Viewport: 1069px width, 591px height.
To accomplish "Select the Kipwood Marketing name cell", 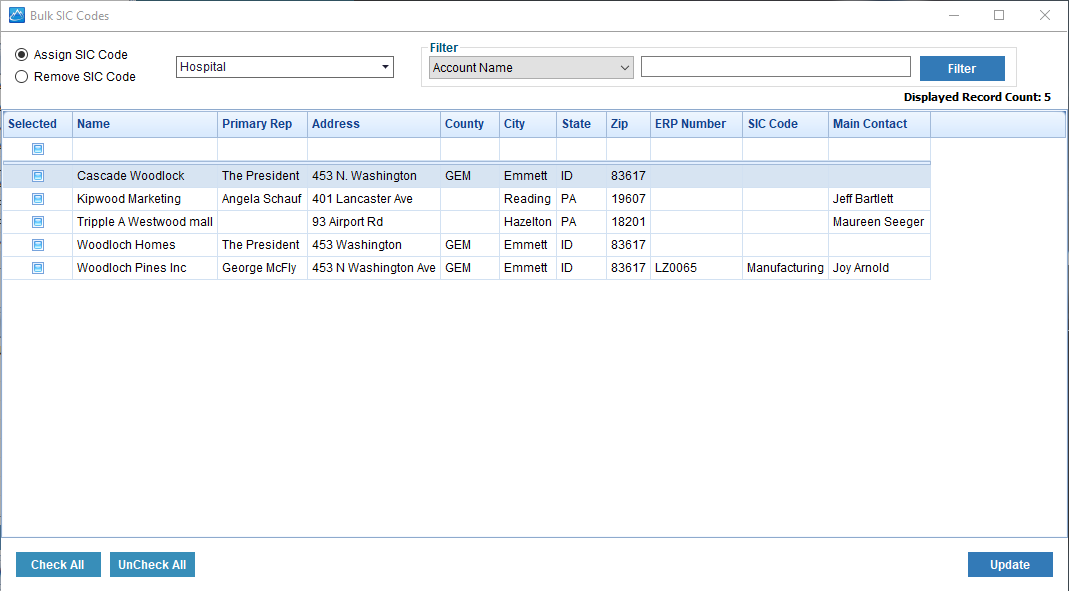I will coord(145,199).
